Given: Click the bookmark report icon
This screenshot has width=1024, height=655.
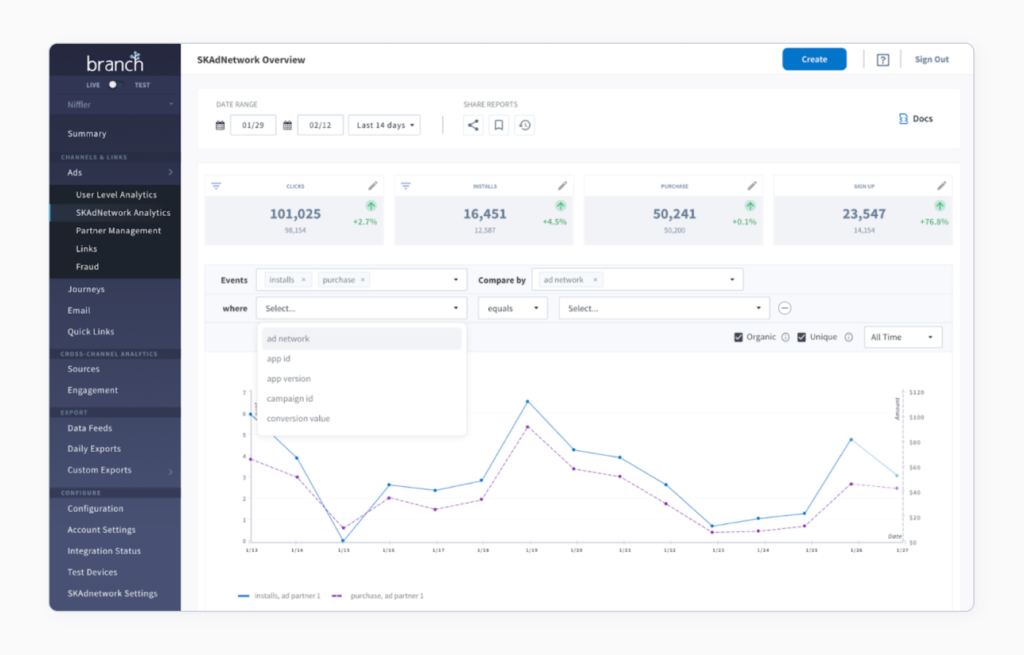Looking at the screenshot, I should (498, 124).
